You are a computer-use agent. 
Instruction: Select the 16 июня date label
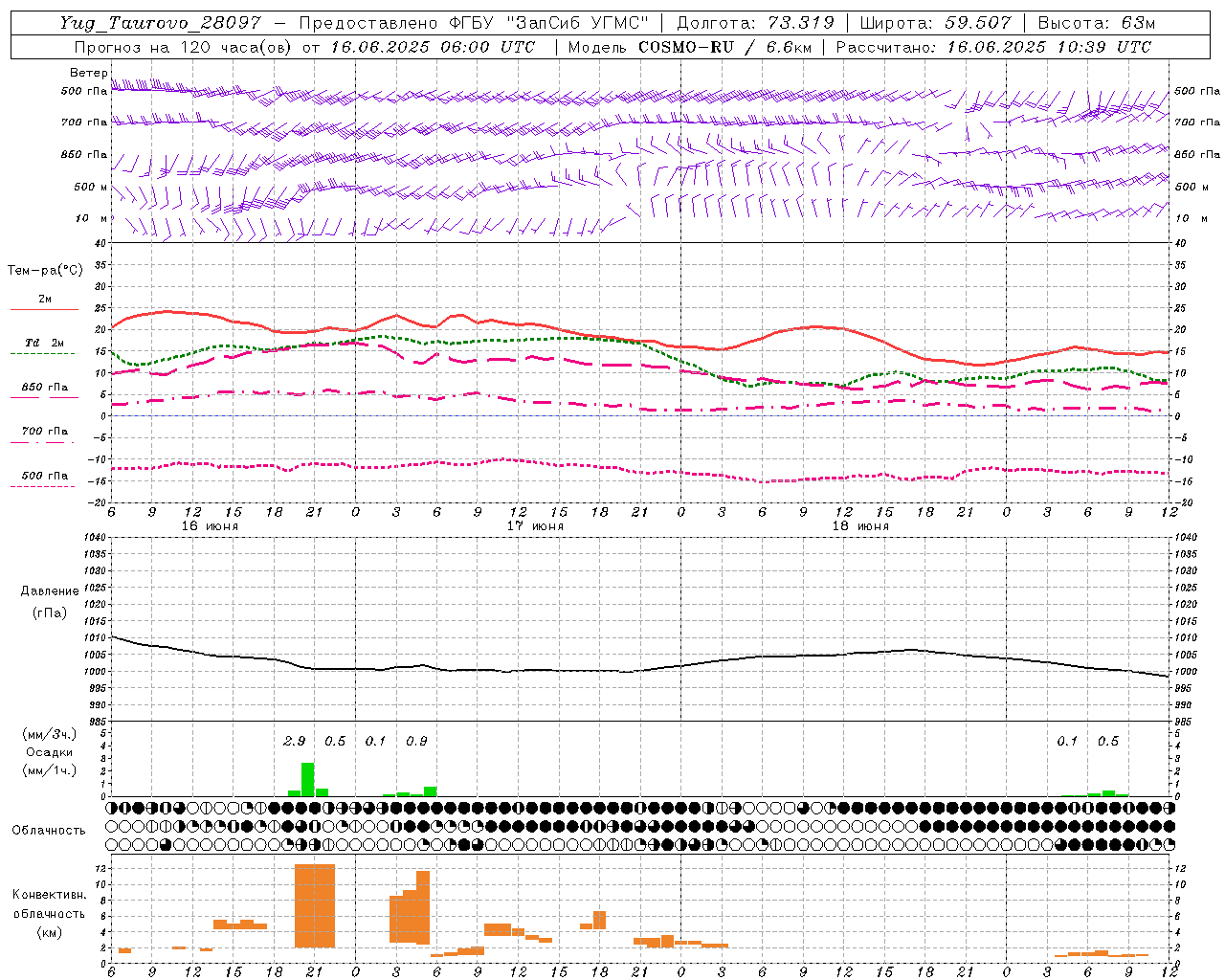tap(210, 526)
